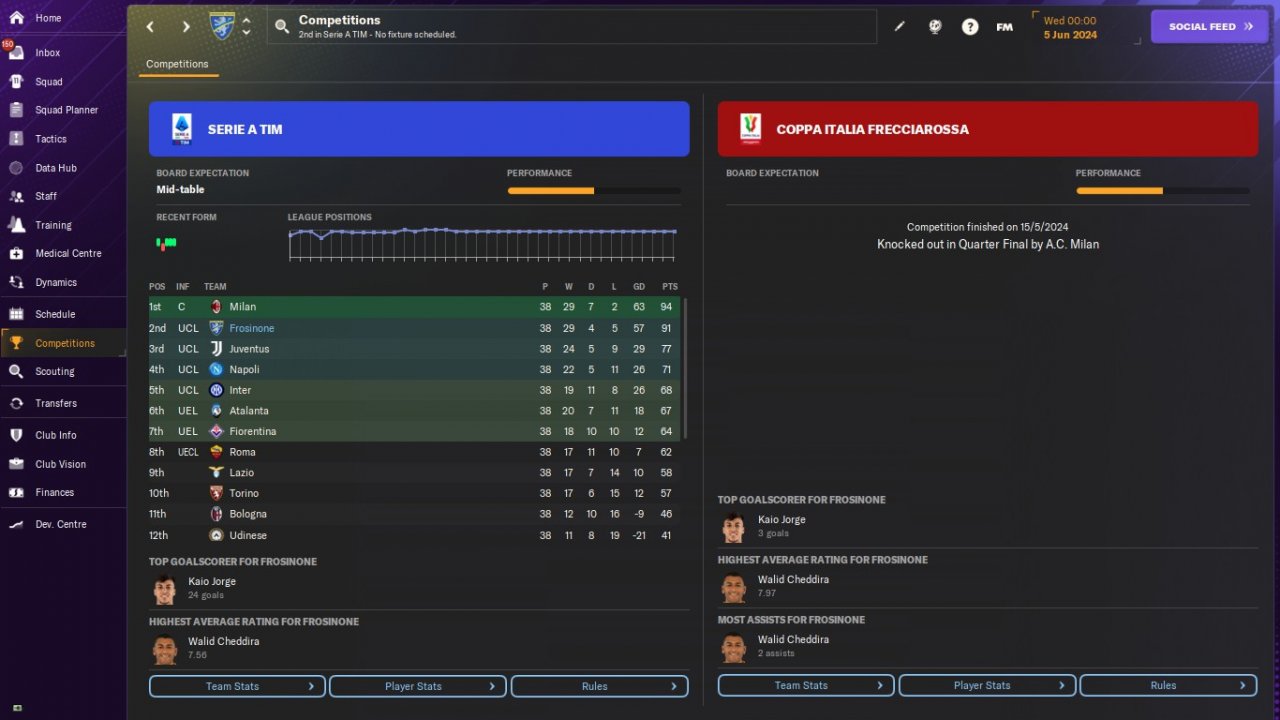Open Rules under Serie A TIM
The width and height of the screenshot is (1280, 720).
pyautogui.click(x=599, y=686)
